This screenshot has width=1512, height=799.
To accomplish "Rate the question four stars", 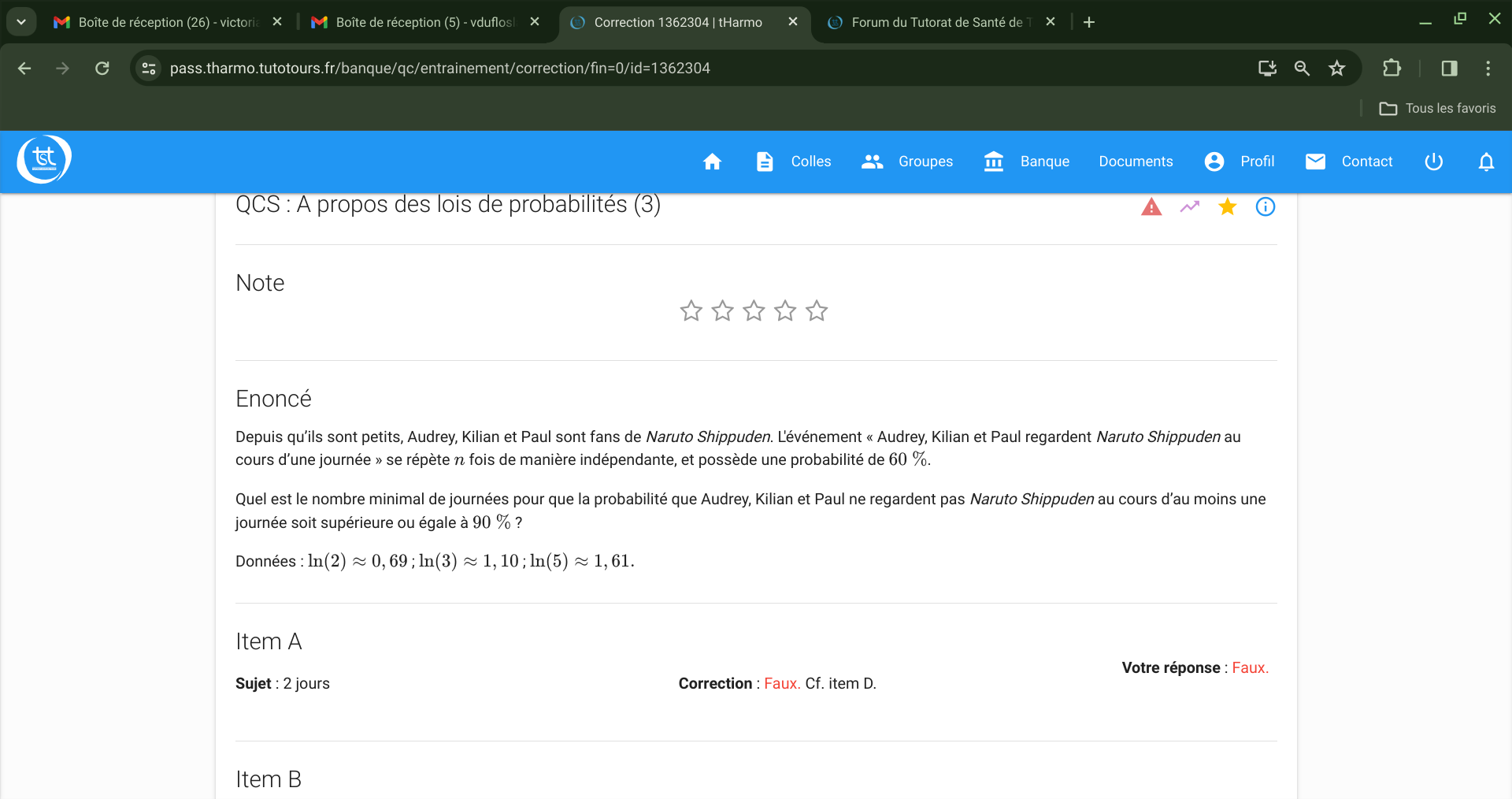I will (785, 310).
